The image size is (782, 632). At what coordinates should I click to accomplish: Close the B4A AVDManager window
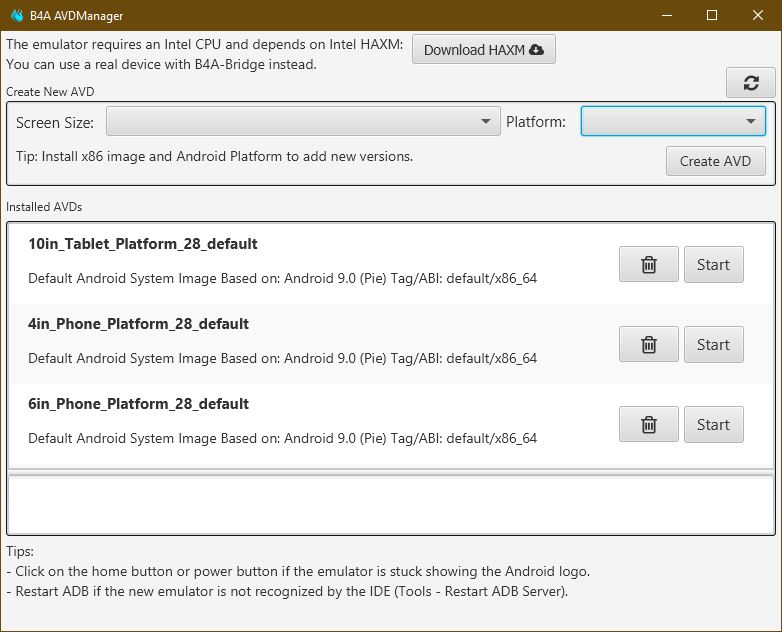tap(758, 15)
